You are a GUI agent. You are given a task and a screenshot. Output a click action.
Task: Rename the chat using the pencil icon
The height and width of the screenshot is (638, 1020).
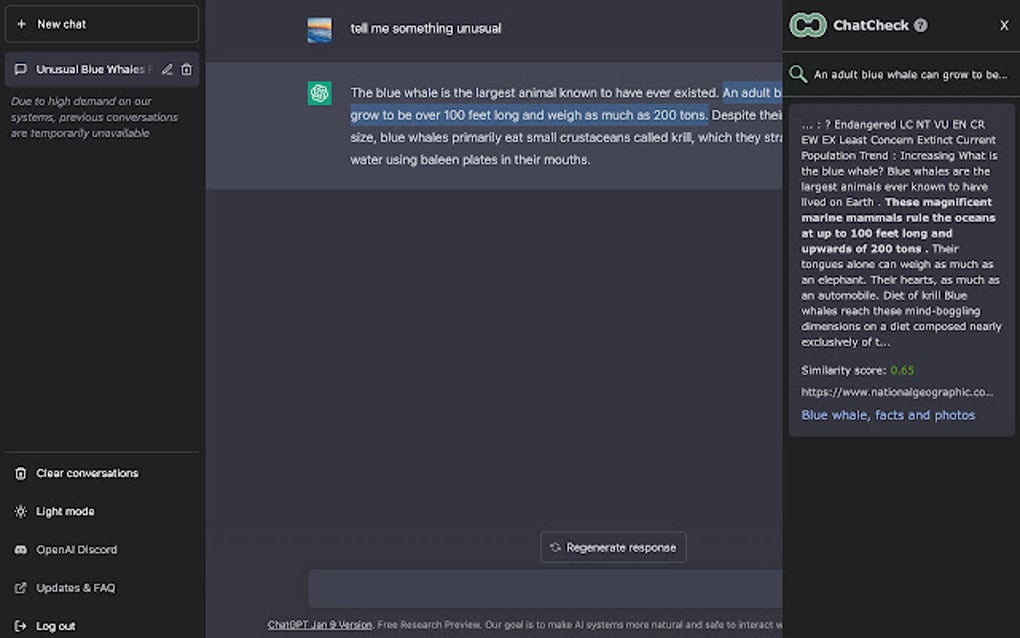click(167, 69)
